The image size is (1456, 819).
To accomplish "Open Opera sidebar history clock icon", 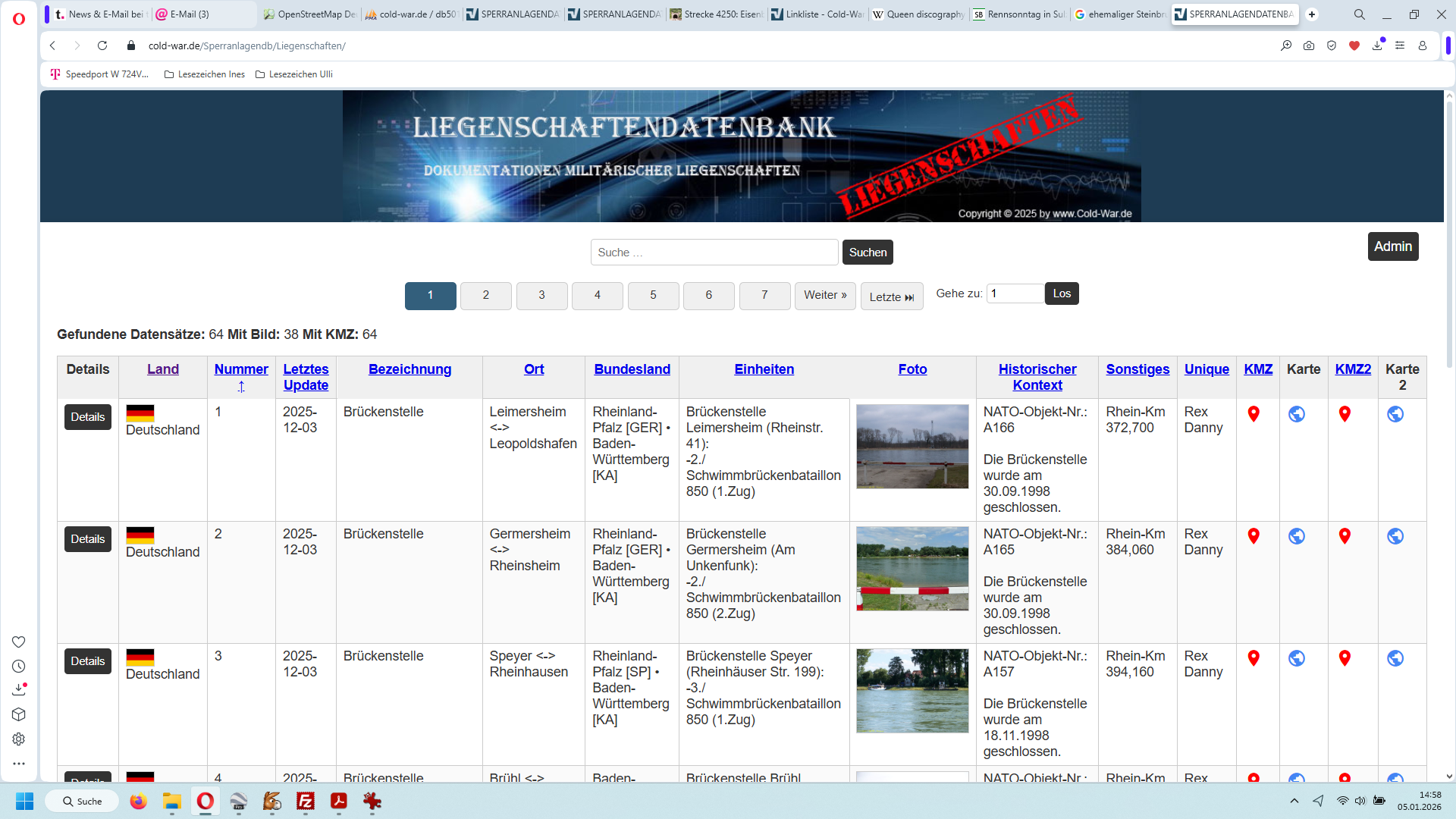I will [x=19, y=666].
